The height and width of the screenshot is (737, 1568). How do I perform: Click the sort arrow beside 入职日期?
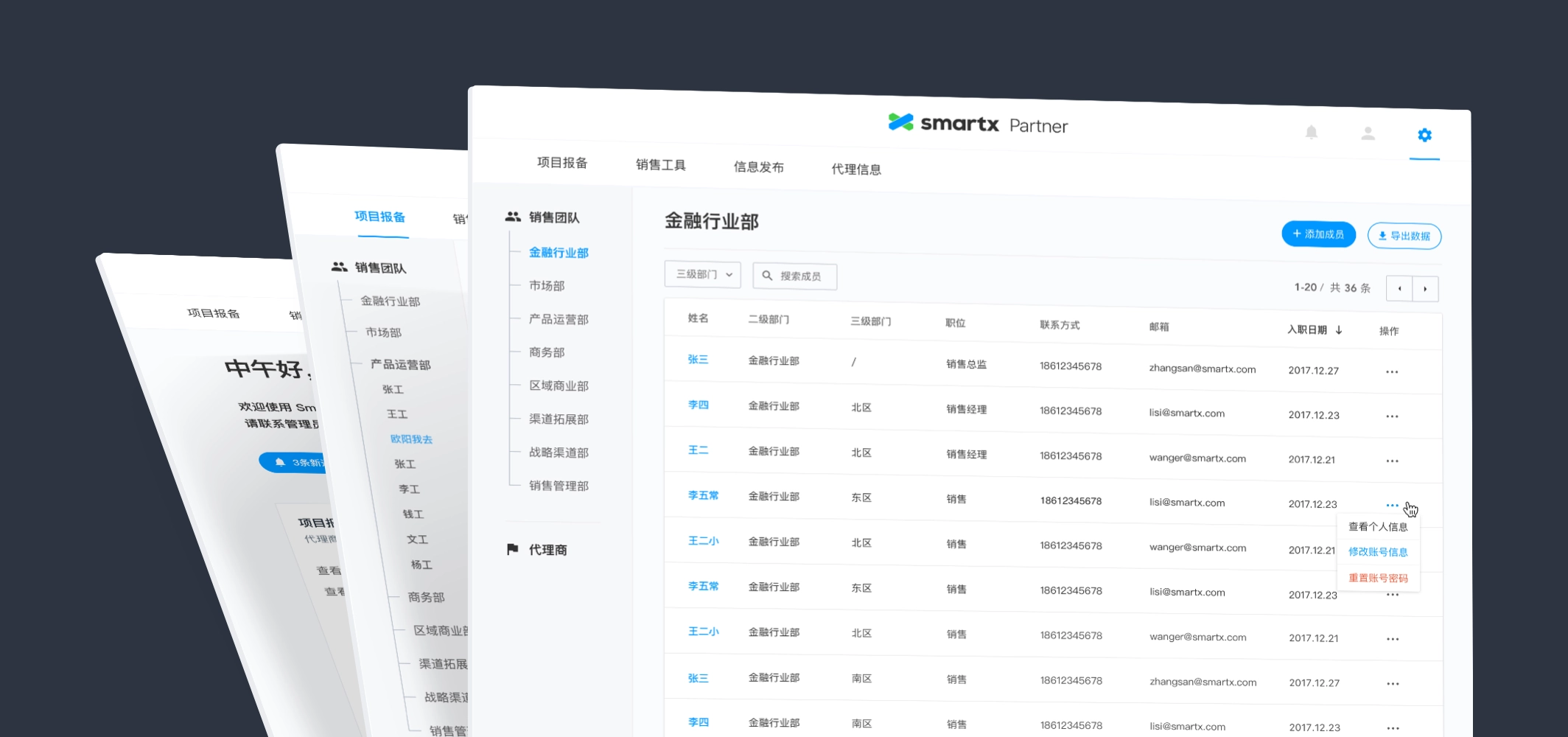pos(1339,330)
